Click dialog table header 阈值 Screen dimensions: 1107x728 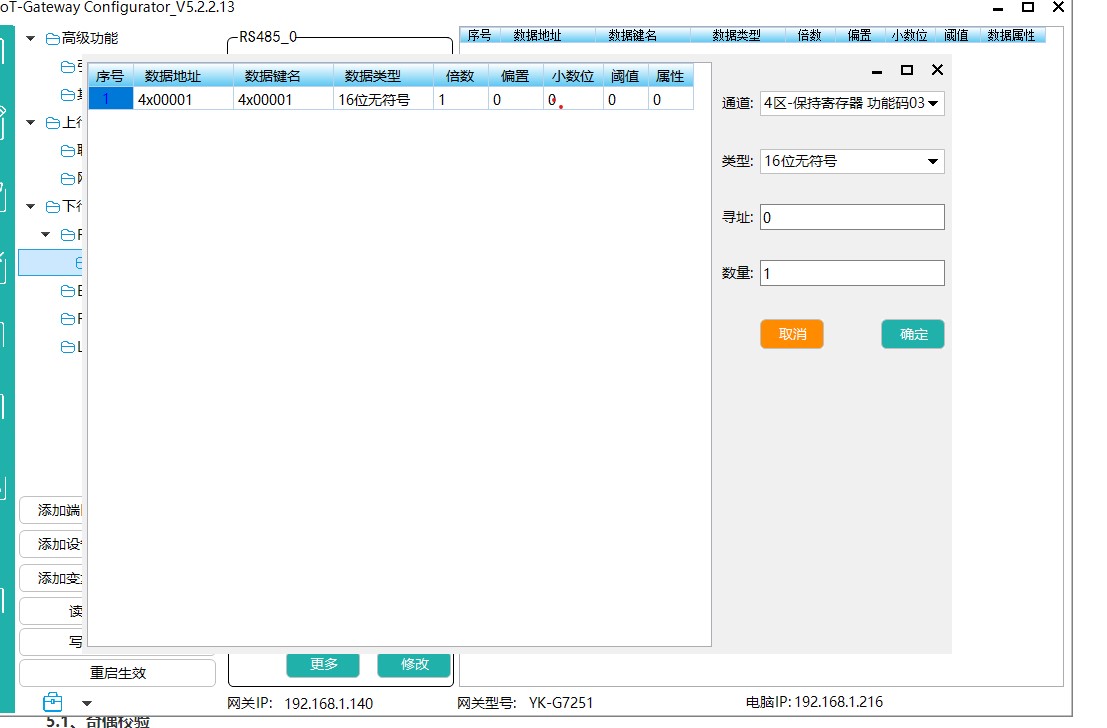626,76
